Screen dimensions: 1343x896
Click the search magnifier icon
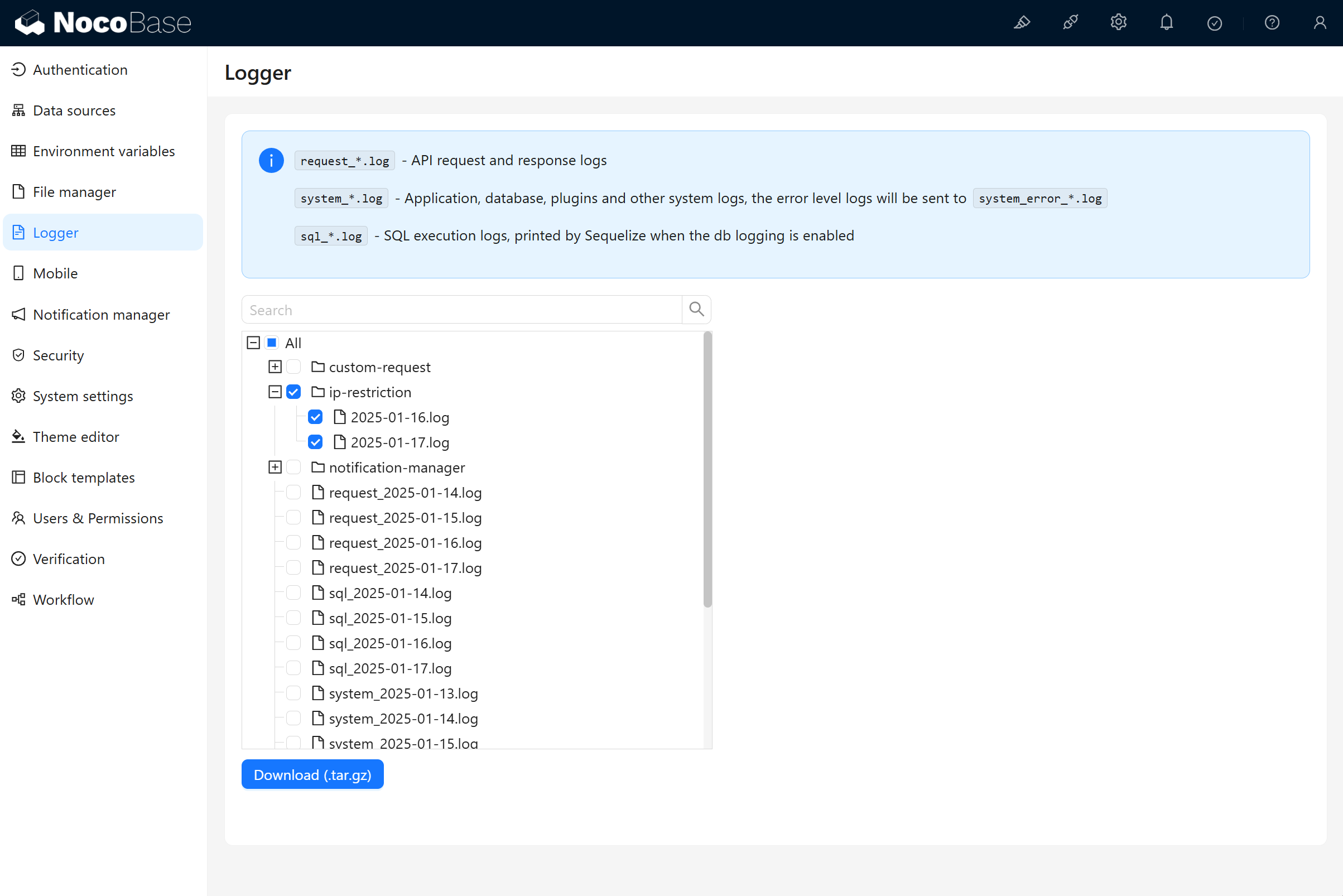click(x=696, y=310)
